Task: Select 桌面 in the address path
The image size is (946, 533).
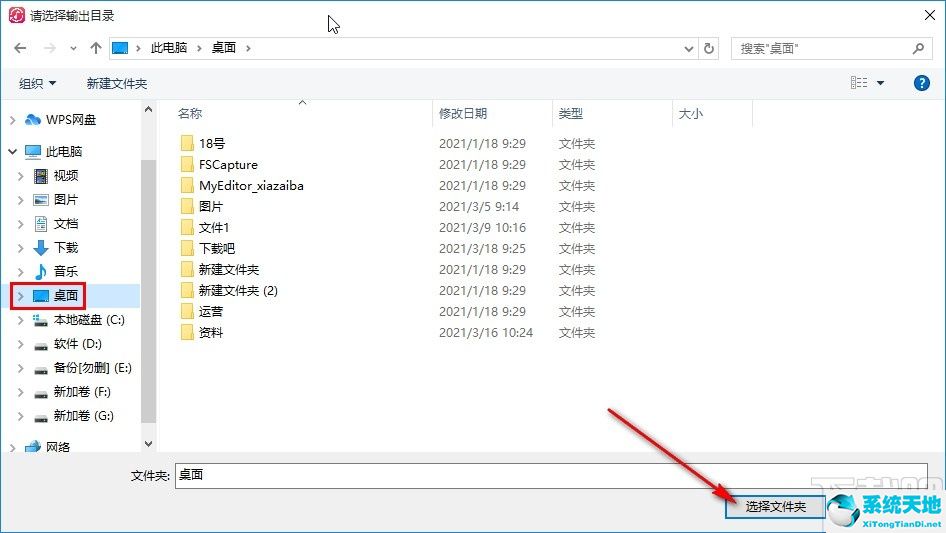Action: click(223, 48)
